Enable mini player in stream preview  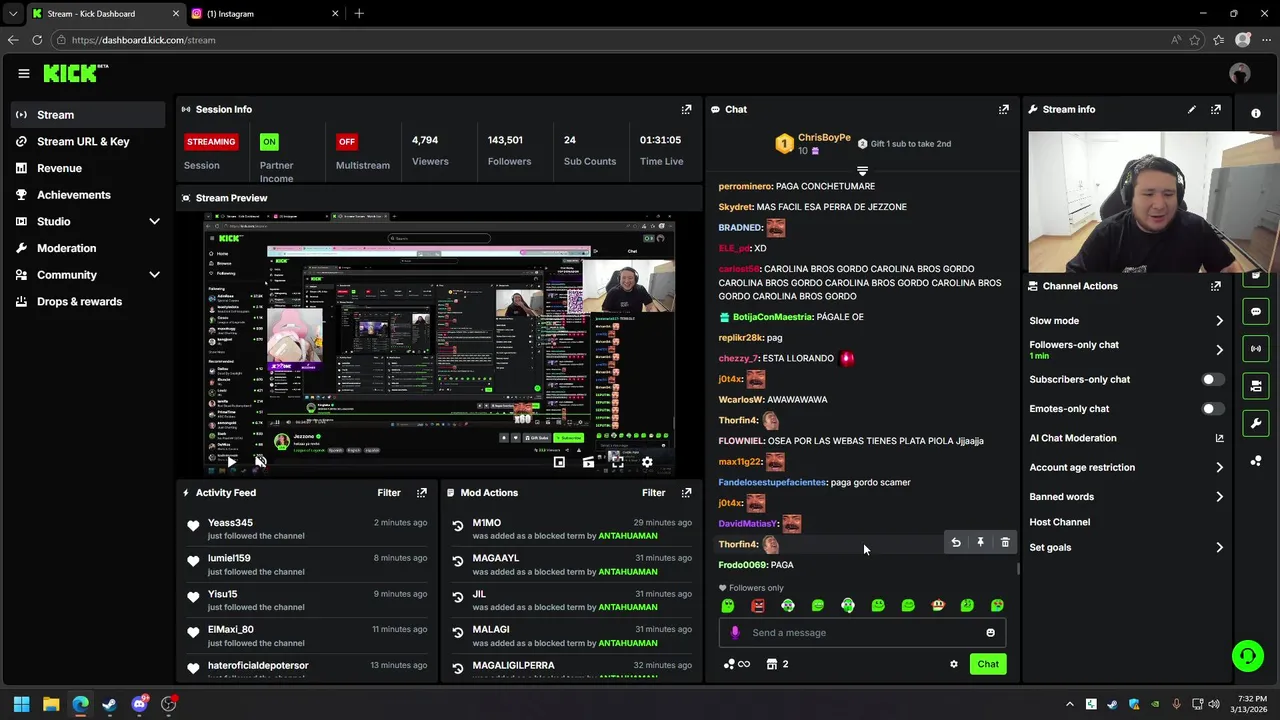559,462
